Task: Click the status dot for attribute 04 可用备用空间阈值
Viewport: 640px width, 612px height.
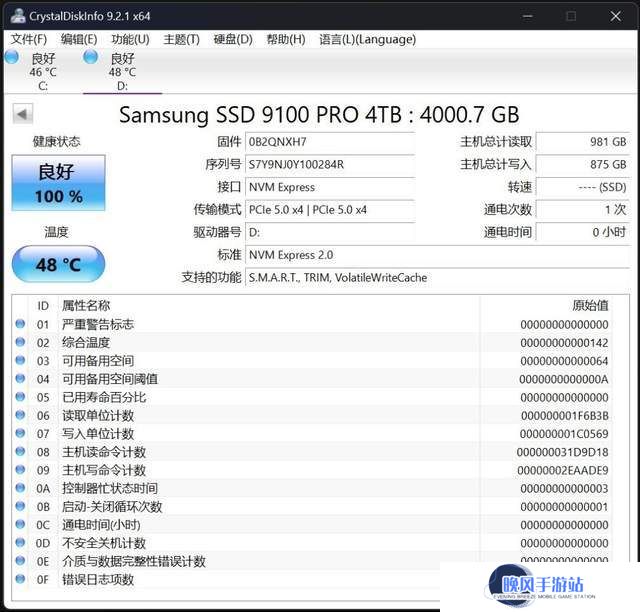Action: pos(20,378)
